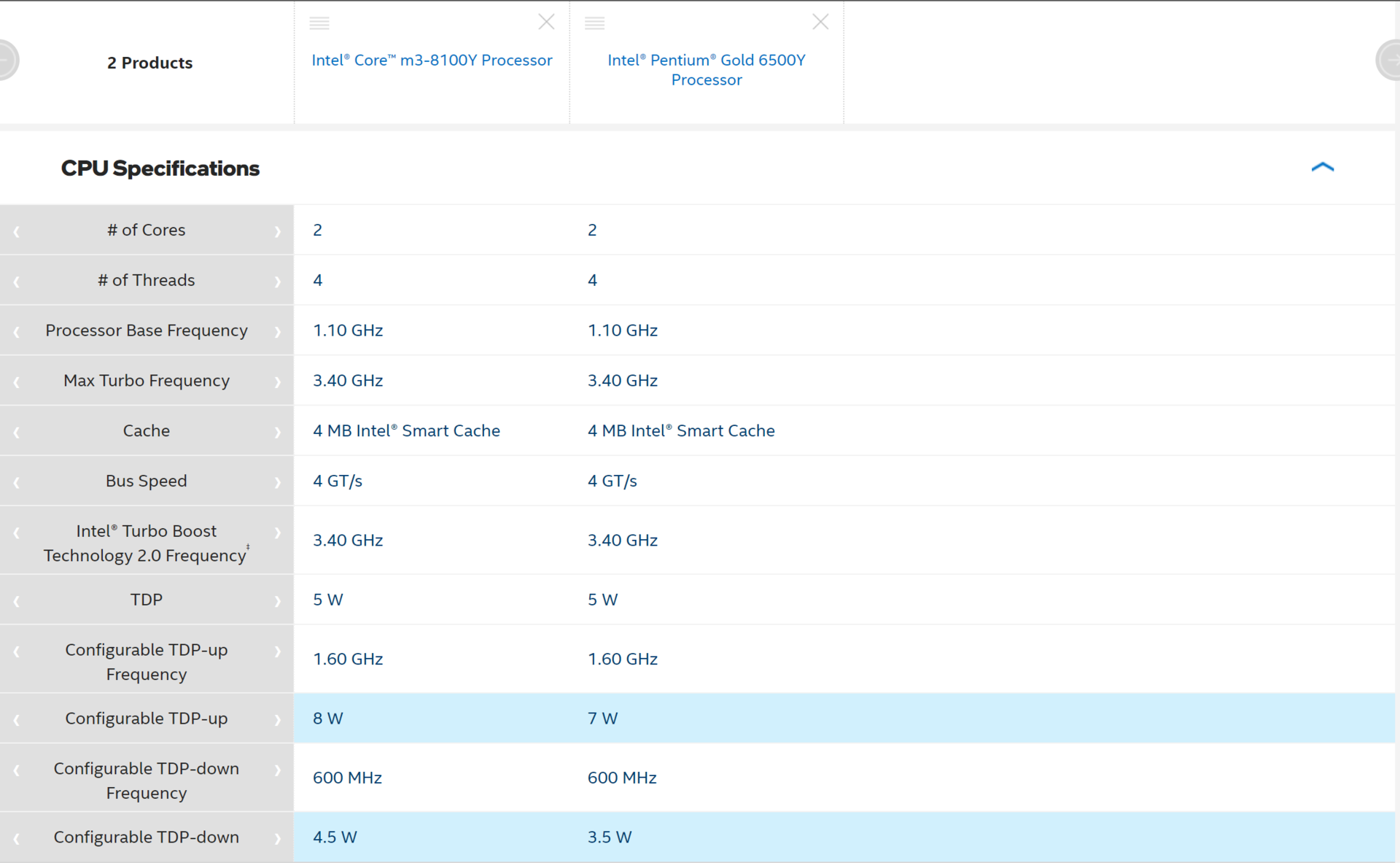Click right chevron on Processor Base Frequency row

pyautogui.click(x=277, y=332)
